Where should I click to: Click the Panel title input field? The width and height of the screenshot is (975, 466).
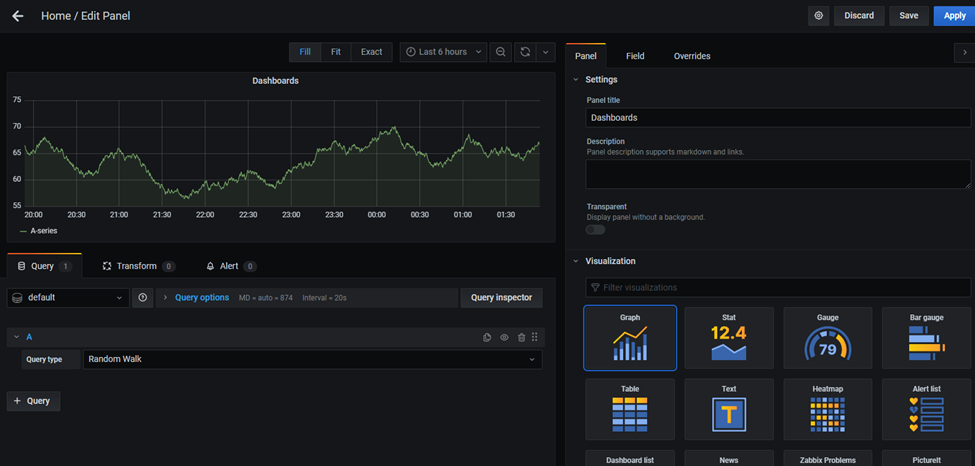777,118
